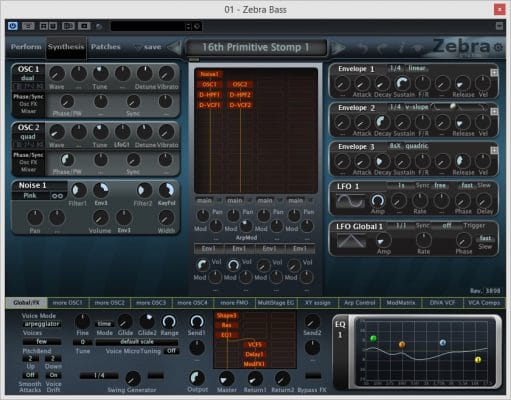The width and height of the screenshot is (511, 400).
Task: Toggle the Bypass FX button
Action: (313, 376)
